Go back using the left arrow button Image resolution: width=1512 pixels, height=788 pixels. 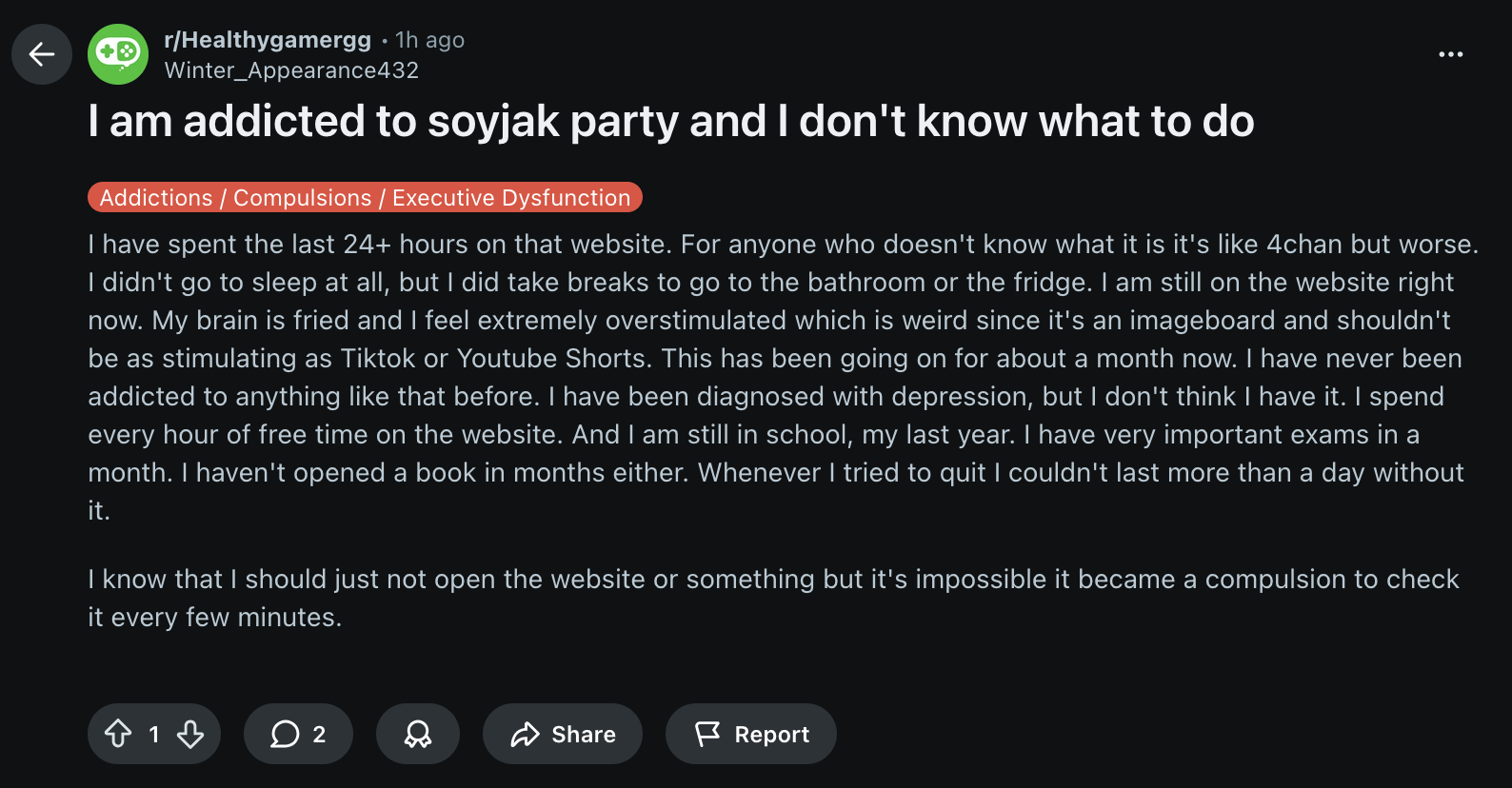(x=42, y=54)
